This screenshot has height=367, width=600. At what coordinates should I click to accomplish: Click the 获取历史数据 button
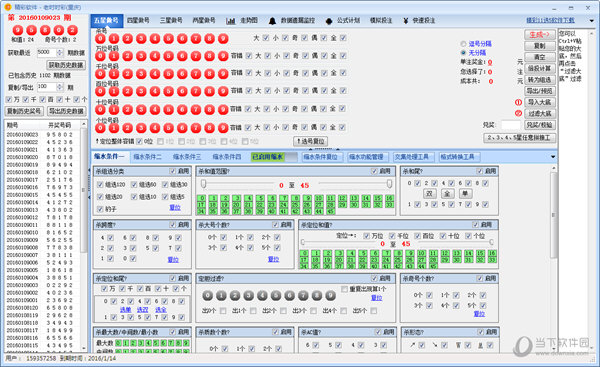(x=66, y=65)
